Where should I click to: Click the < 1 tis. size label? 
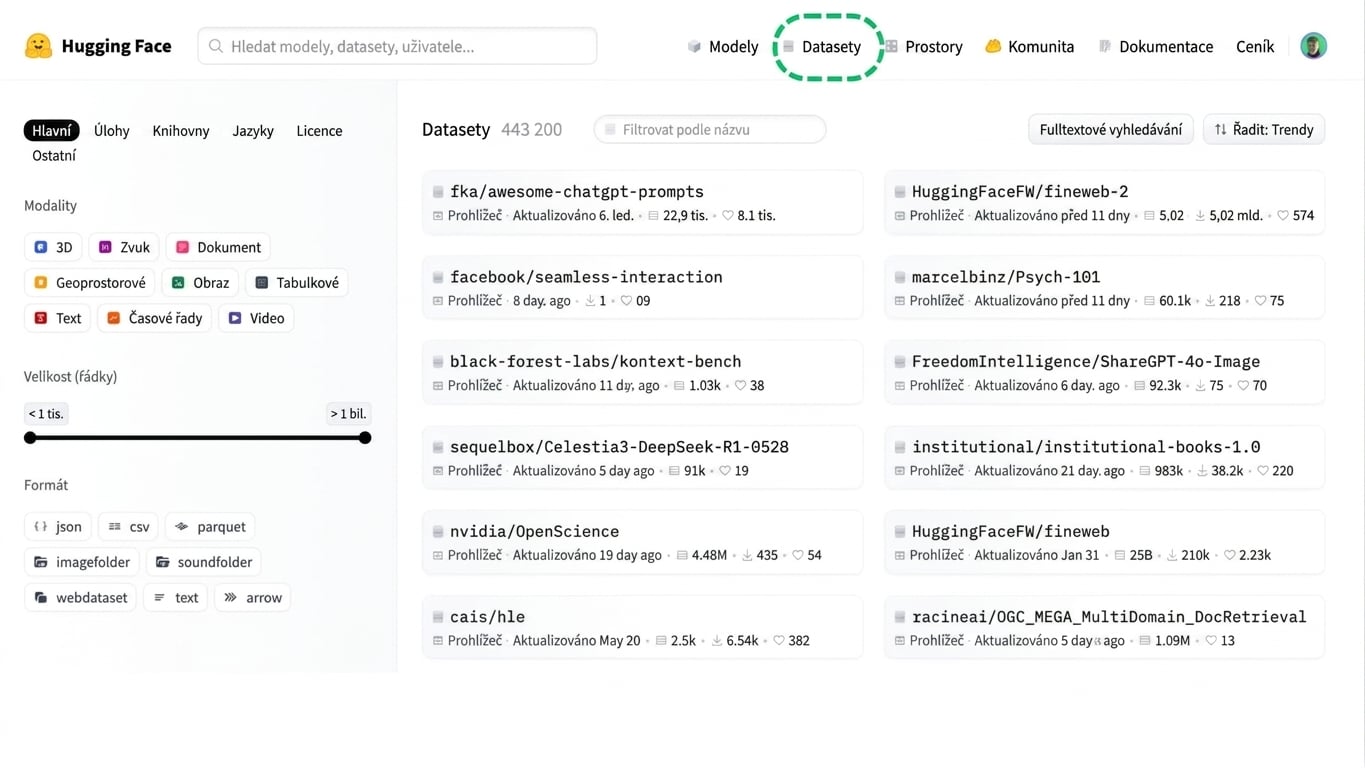coord(46,414)
